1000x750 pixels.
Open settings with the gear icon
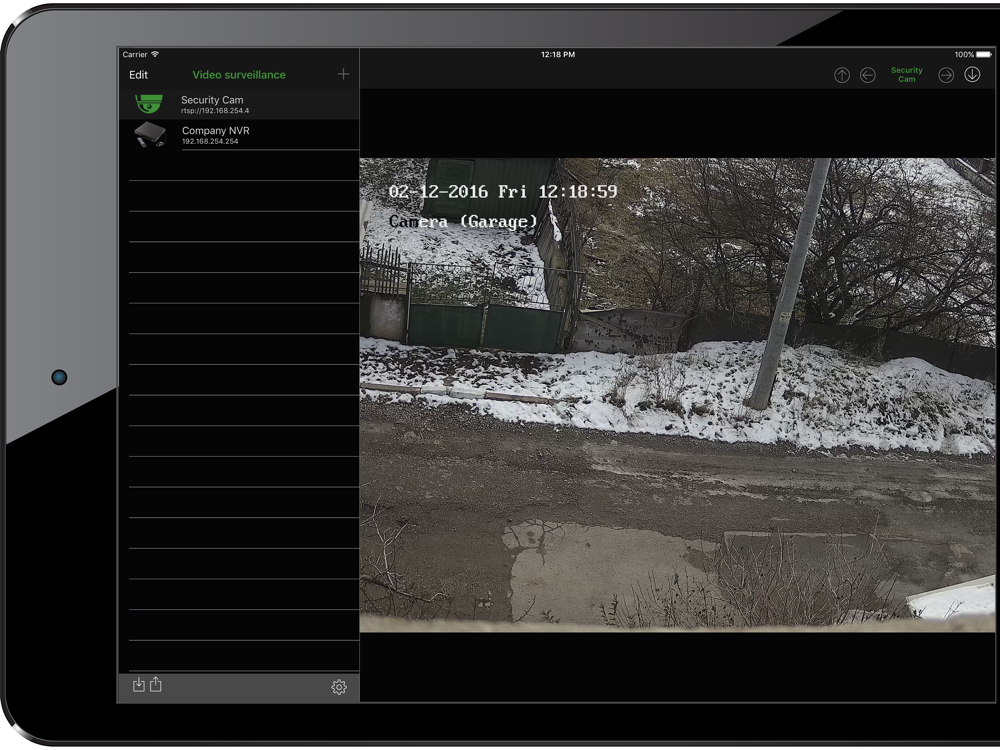click(x=339, y=687)
